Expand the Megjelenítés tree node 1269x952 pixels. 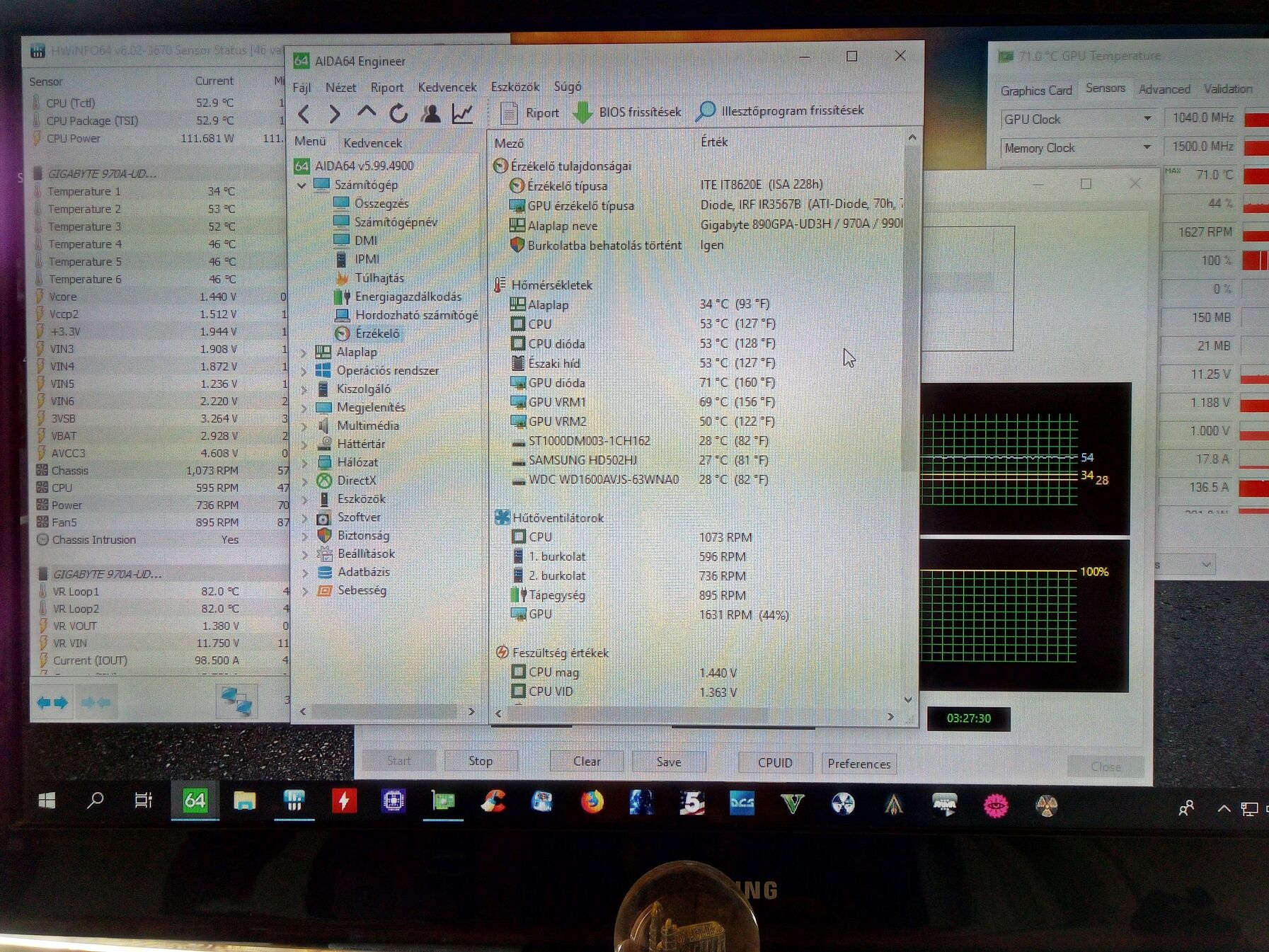304,407
